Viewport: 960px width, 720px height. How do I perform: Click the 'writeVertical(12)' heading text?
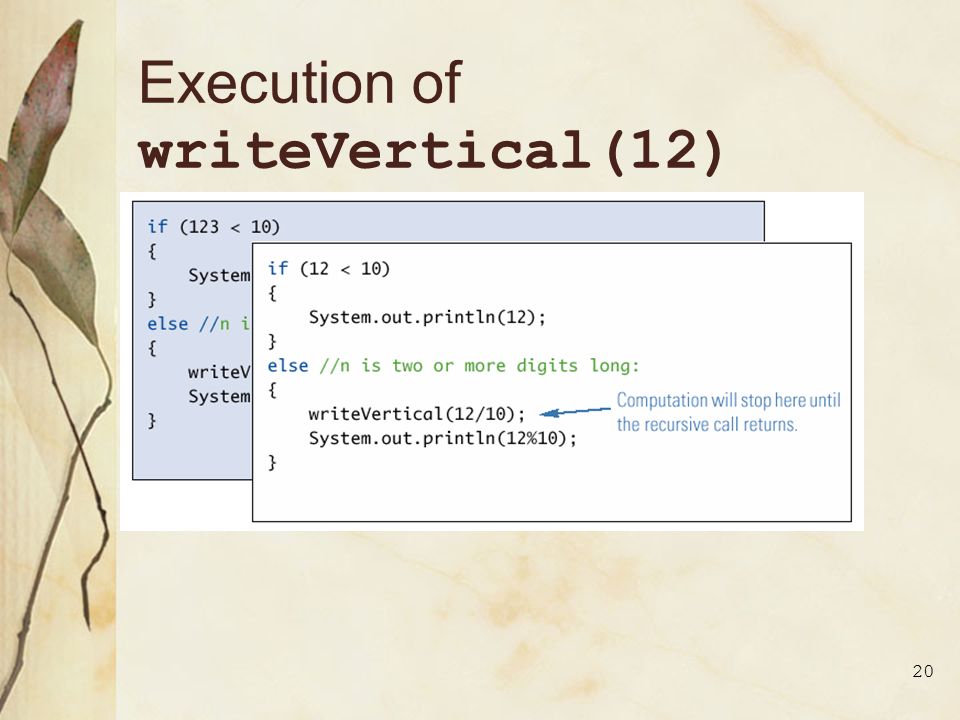pyautogui.click(x=431, y=151)
